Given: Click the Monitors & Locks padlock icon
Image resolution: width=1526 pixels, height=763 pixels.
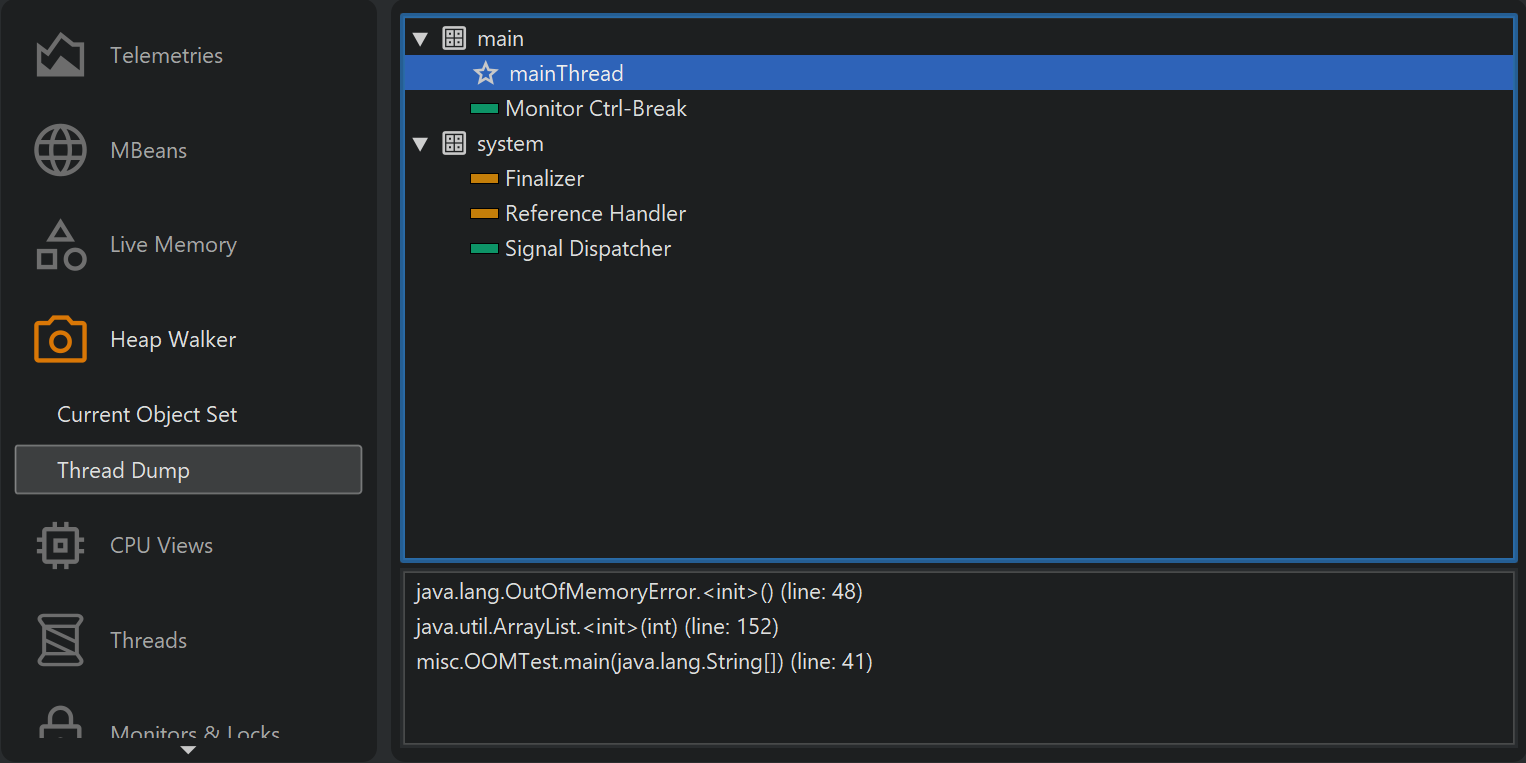Looking at the screenshot, I should [x=60, y=724].
